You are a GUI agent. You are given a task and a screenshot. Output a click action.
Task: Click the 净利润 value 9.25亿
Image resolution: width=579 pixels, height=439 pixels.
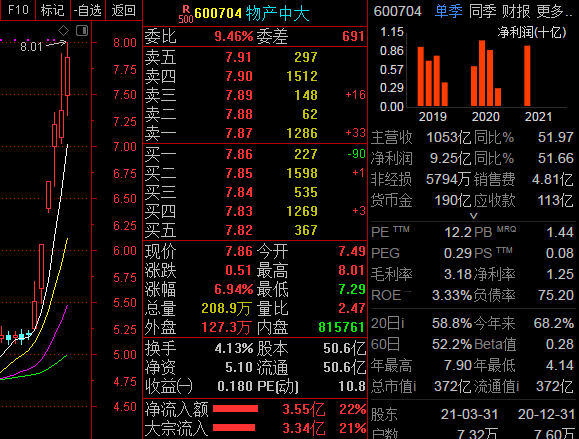(x=450, y=159)
